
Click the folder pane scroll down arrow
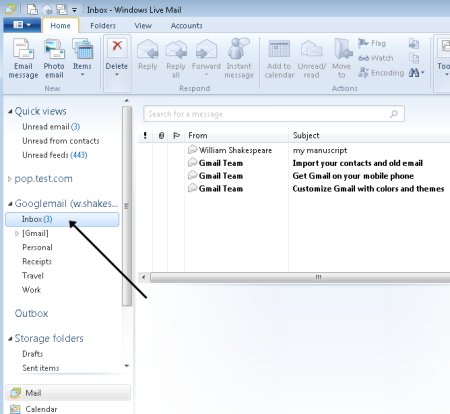tap(127, 366)
